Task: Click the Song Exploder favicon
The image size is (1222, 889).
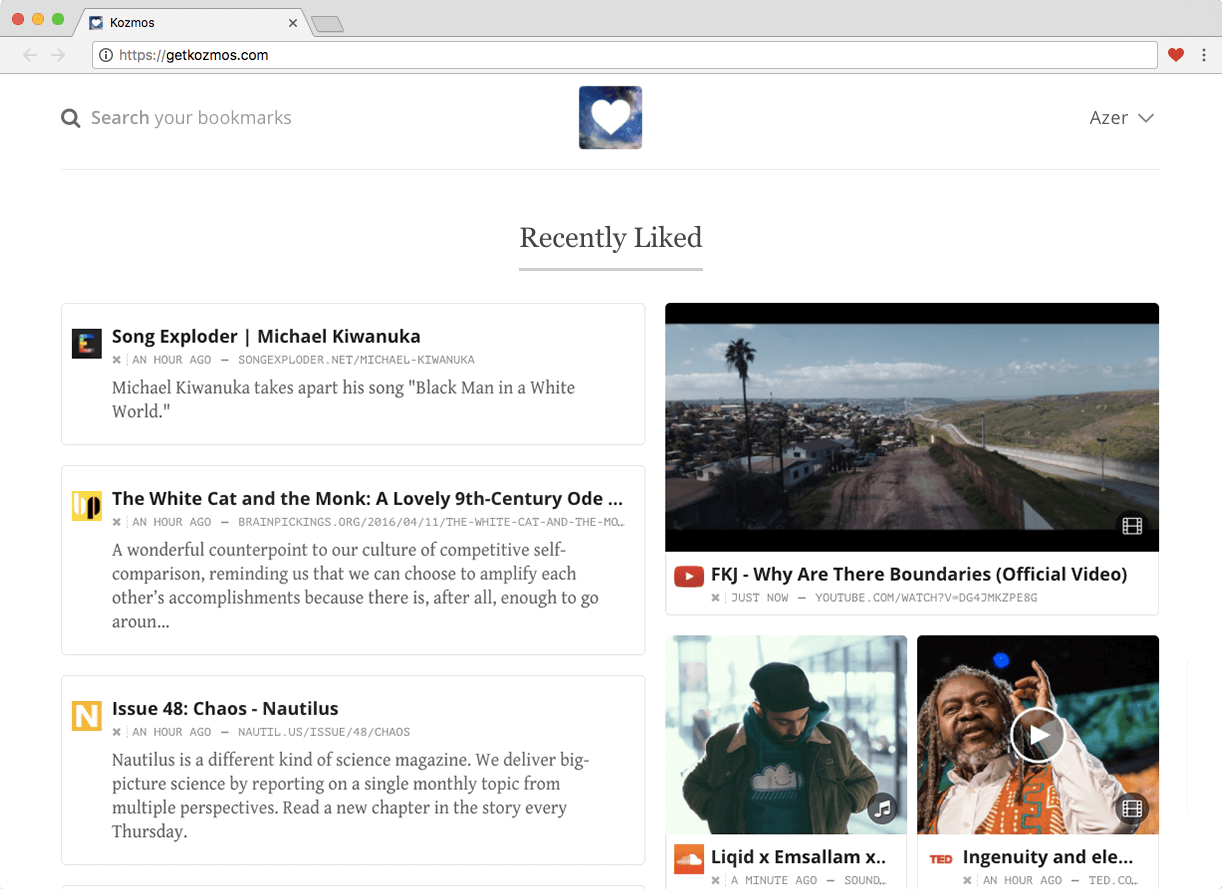Action: coord(87,343)
